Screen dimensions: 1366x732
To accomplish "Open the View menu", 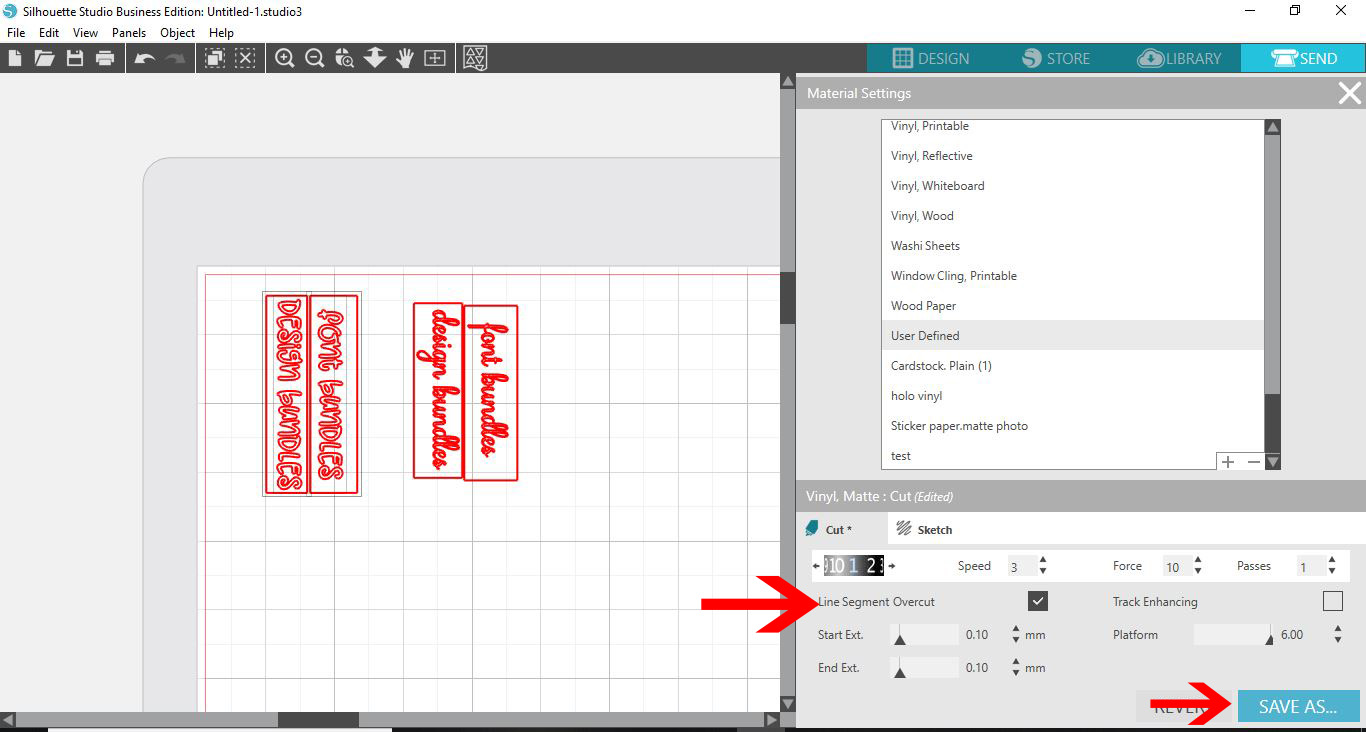I will coord(86,33).
